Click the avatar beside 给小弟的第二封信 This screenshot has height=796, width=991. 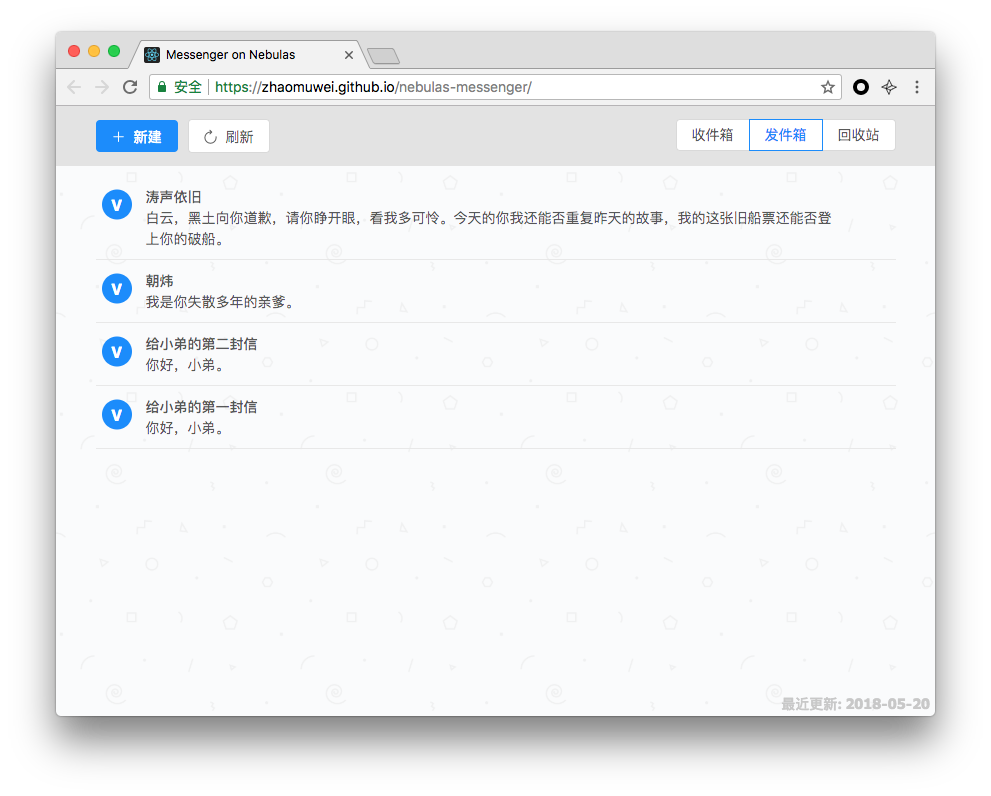(117, 352)
